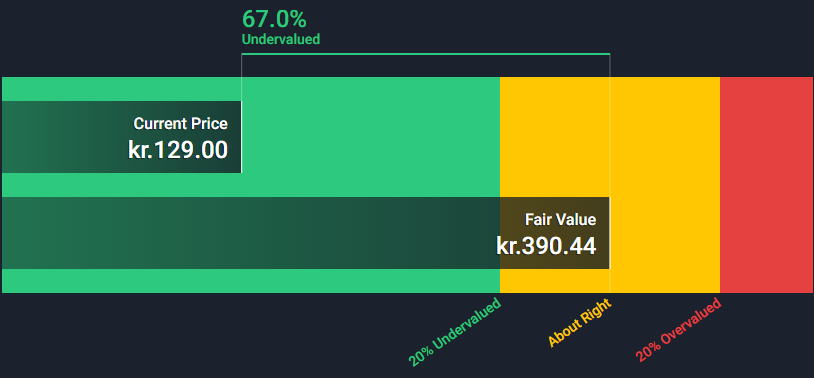This screenshot has width=814, height=378.
Task: Click the red overvalued zone
Action: click(766, 185)
